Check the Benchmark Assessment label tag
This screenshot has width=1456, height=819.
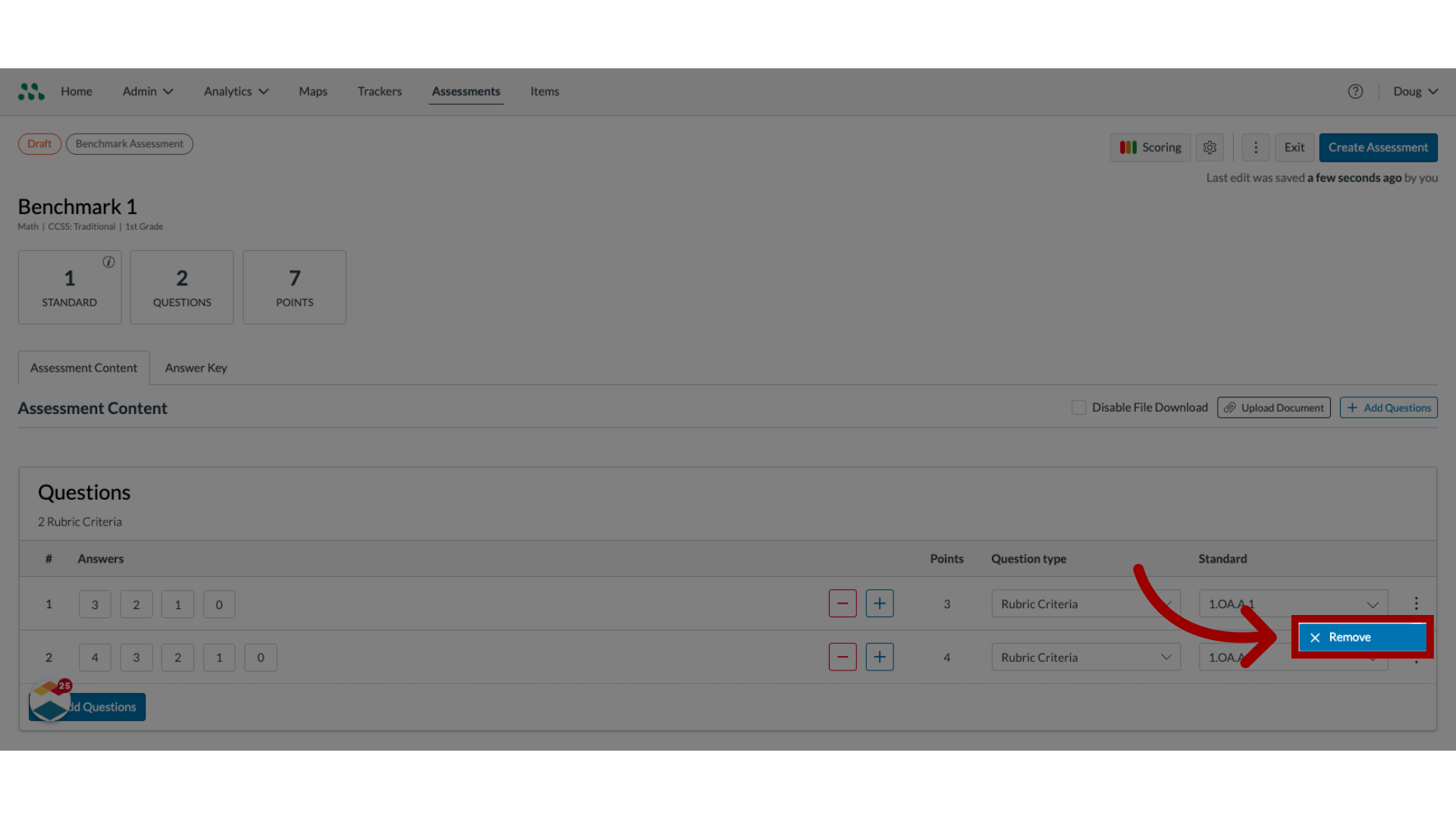coord(129,143)
